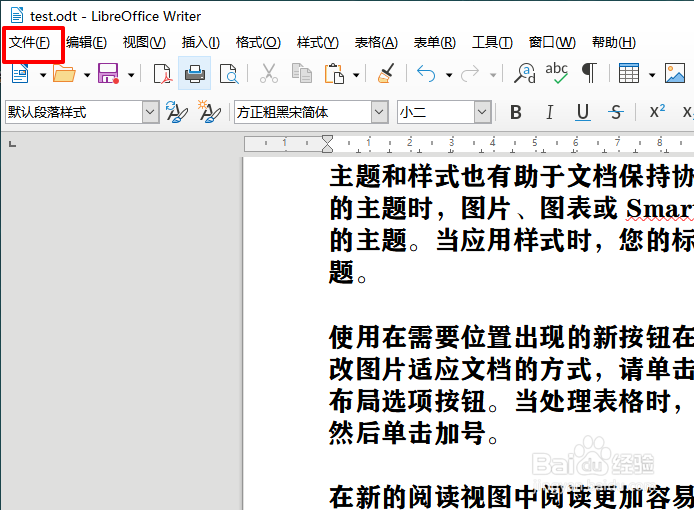Click the Clone Formatting brush icon
694x510 pixels.
coord(386,73)
